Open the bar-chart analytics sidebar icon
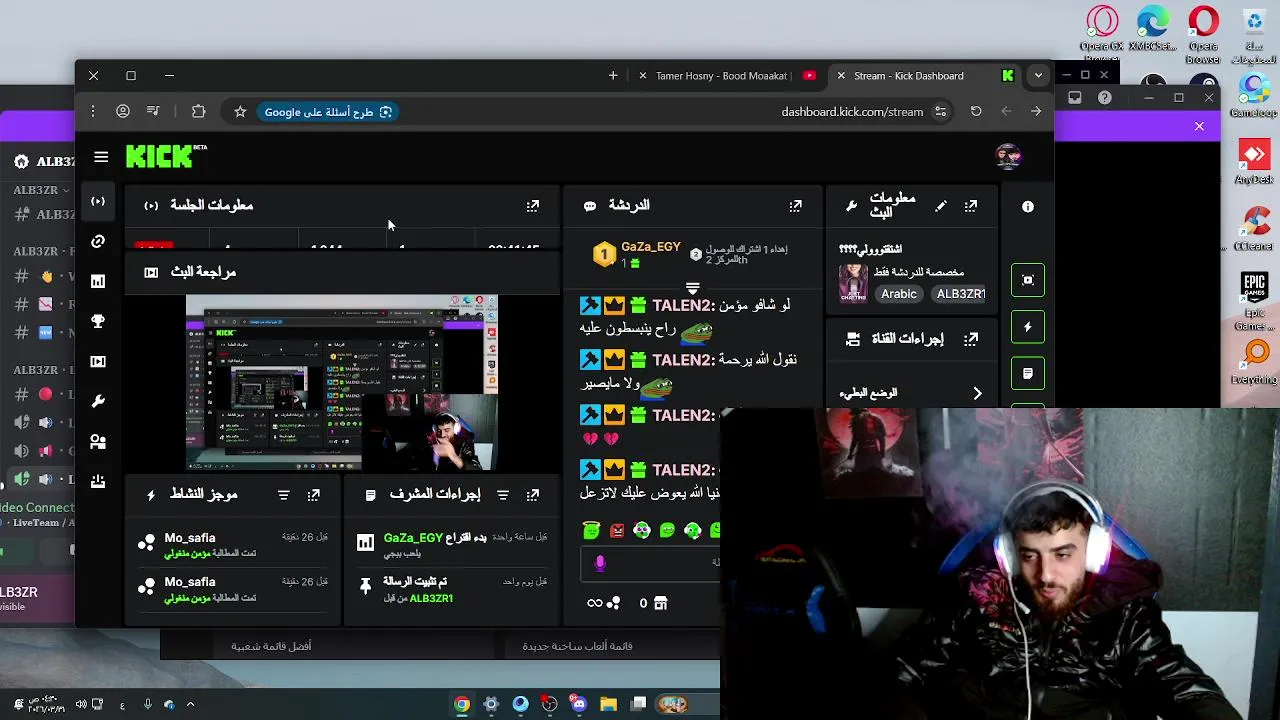The image size is (1280, 720). click(x=98, y=281)
